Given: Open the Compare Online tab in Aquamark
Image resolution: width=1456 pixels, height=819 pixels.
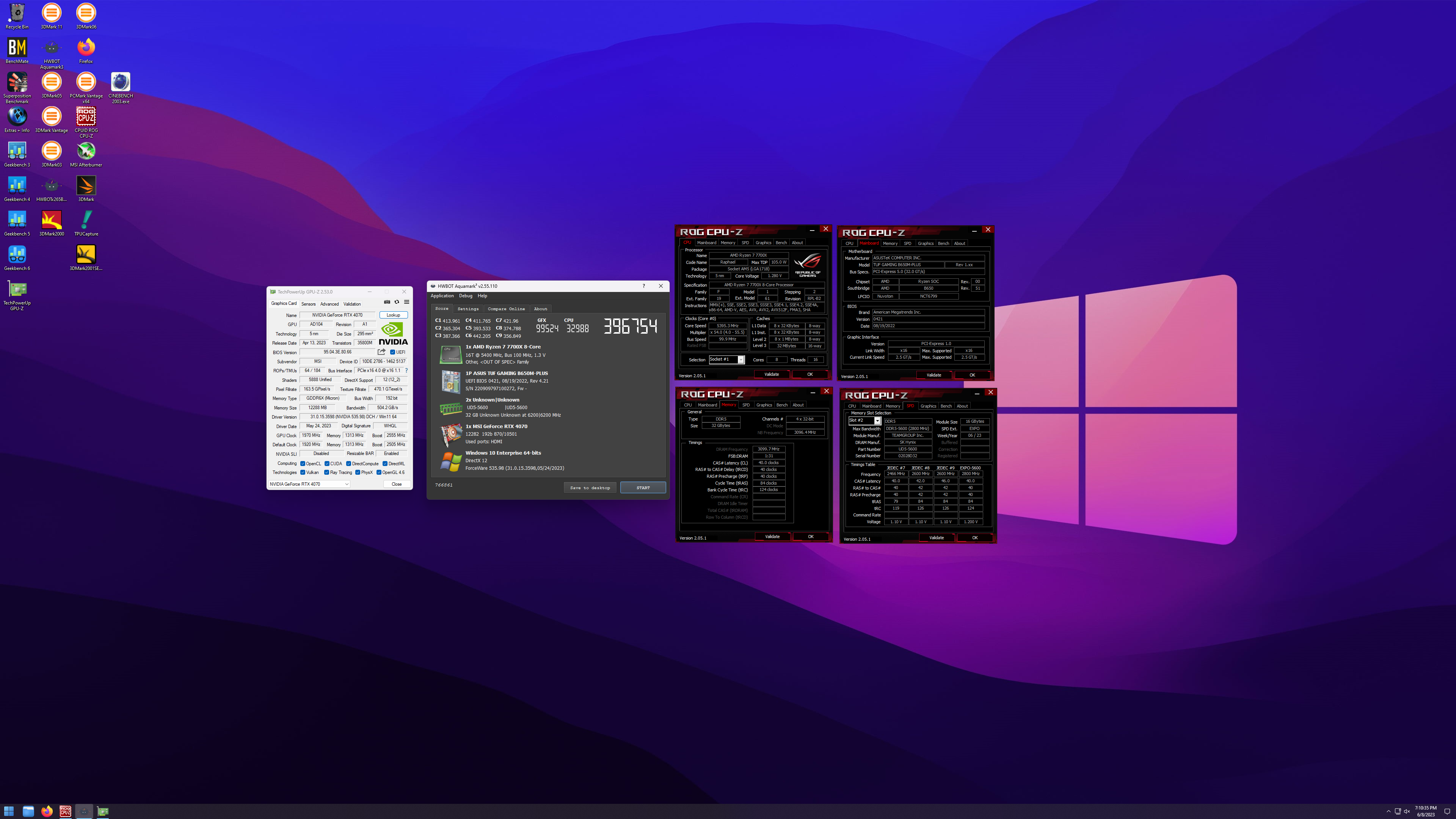Looking at the screenshot, I should (507, 309).
